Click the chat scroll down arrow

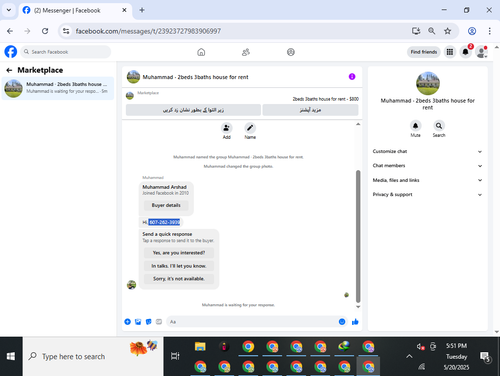click(x=358, y=307)
